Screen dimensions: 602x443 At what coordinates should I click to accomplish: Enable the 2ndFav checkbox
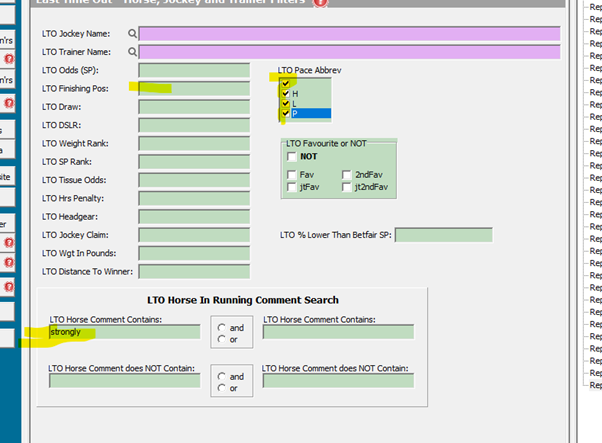(x=347, y=175)
